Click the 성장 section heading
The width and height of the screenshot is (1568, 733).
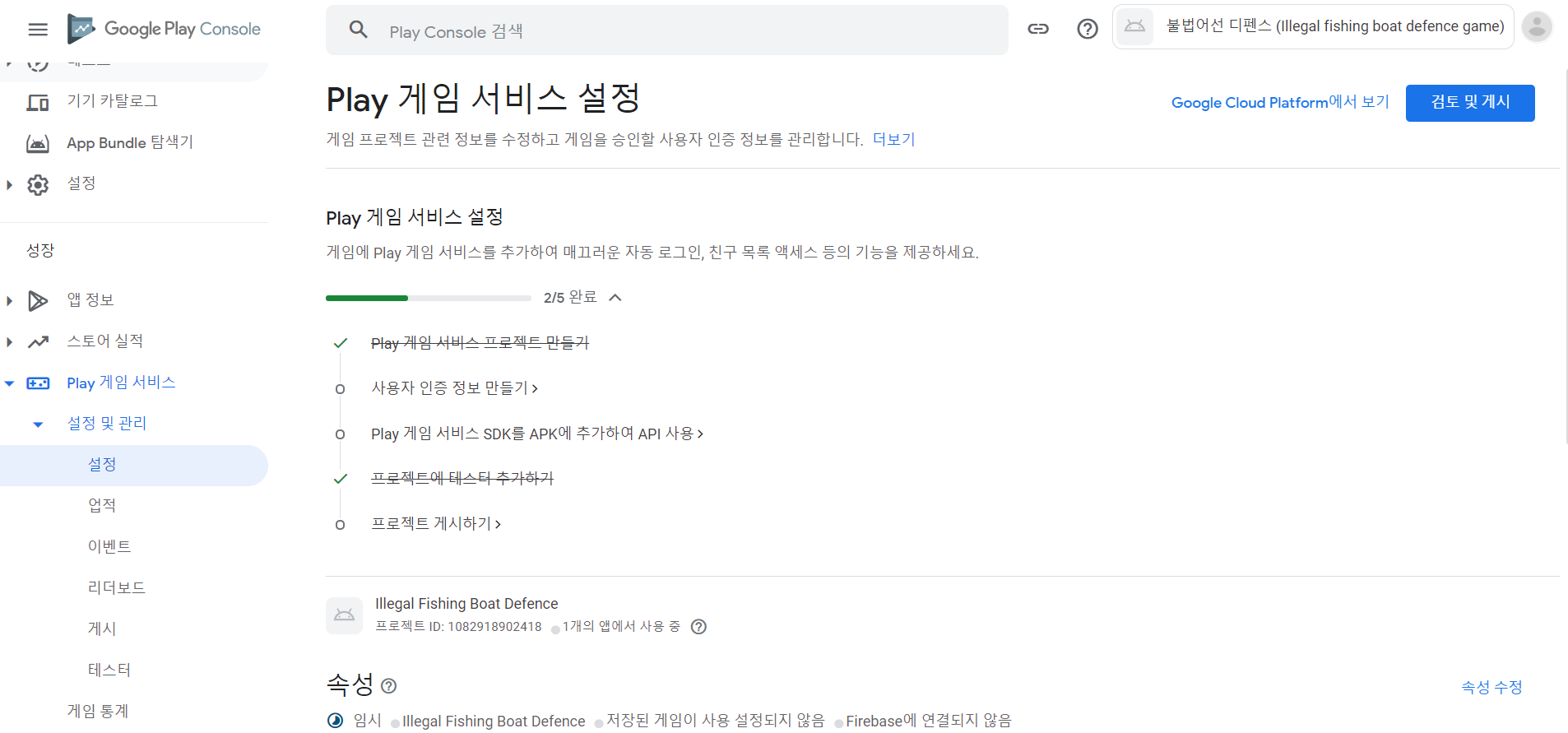(40, 250)
